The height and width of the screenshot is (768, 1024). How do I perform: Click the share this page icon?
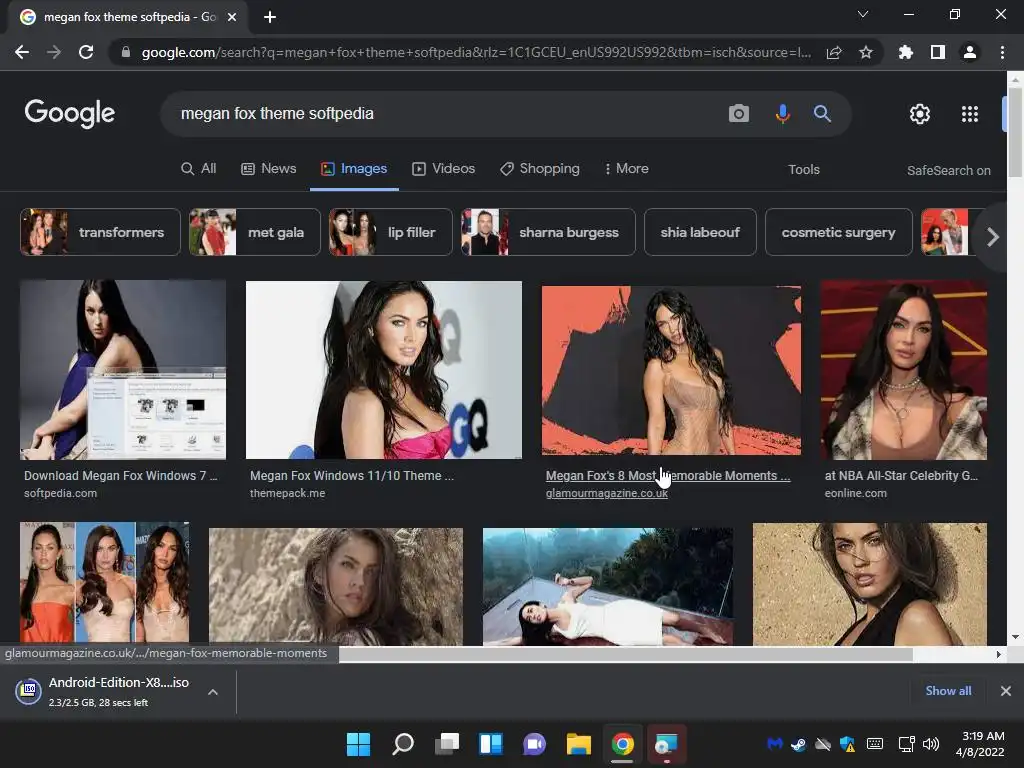tap(834, 53)
